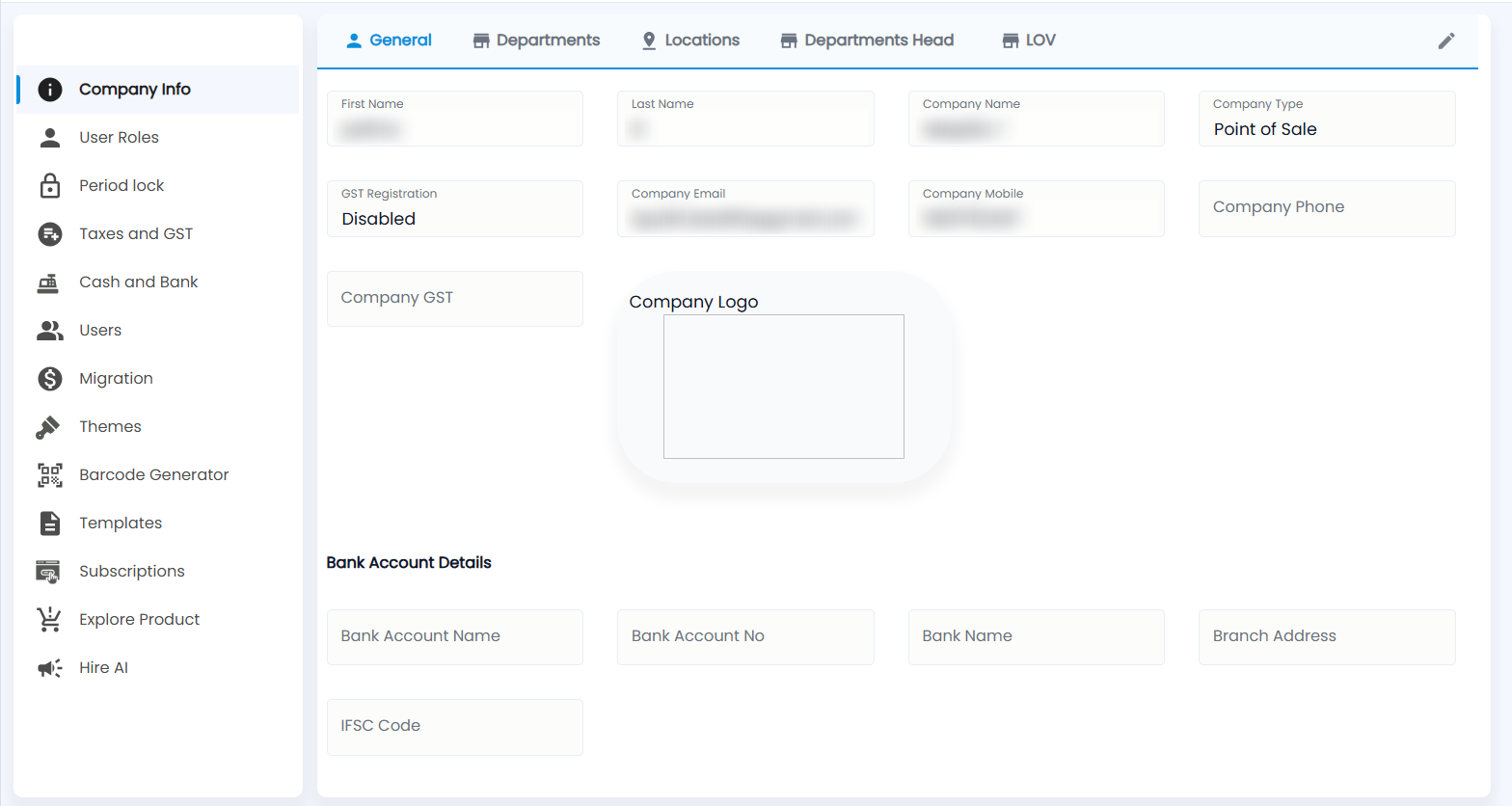Open the LOV tab
This screenshot has height=806, width=1512.
[x=1029, y=40]
